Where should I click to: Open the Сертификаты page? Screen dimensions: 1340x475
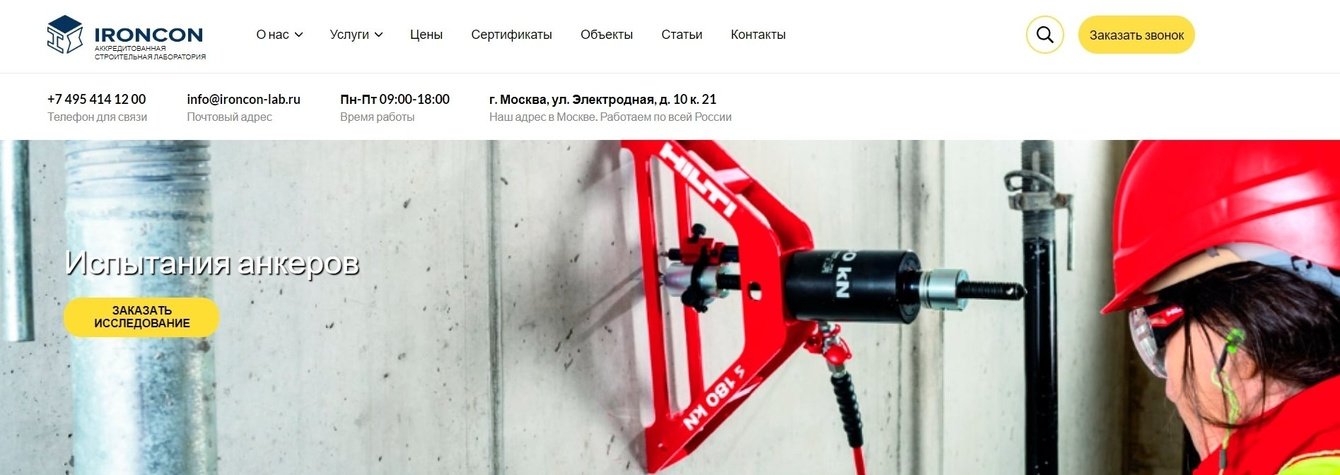coord(511,34)
